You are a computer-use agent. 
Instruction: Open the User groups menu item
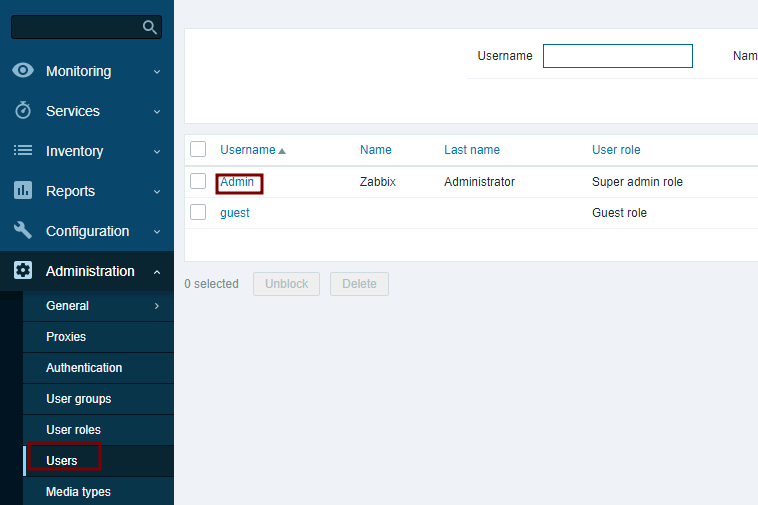78,399
